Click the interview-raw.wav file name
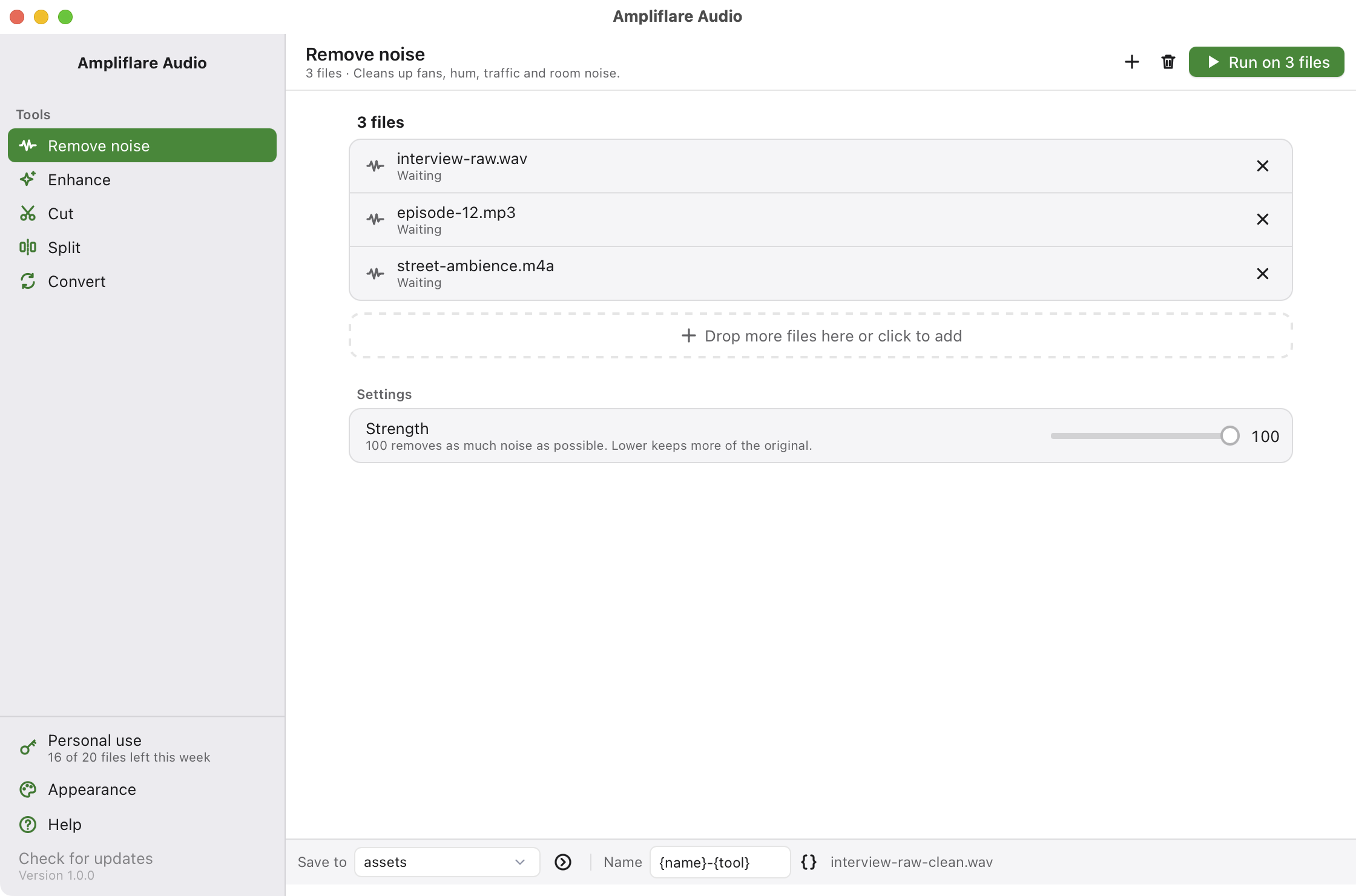Viewport: 1356px width, 896px height. click(462, 159)
